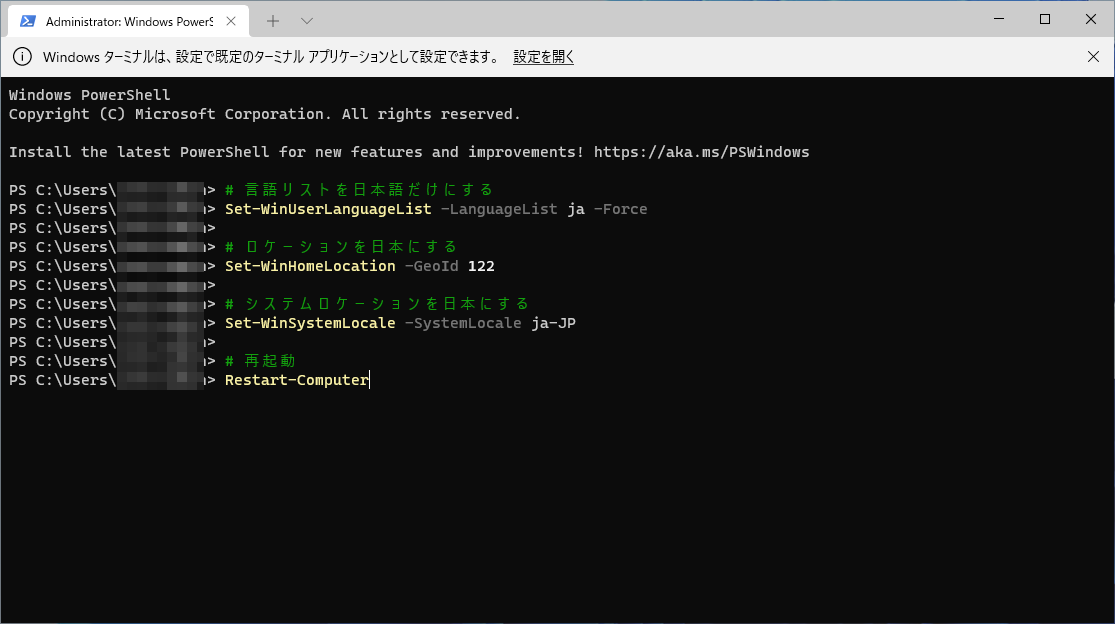Image resolution: width=1115 pixels, height=624 pixels.
Task: Click the comment ロケーションを日本にする
Action: pos(341,247)
